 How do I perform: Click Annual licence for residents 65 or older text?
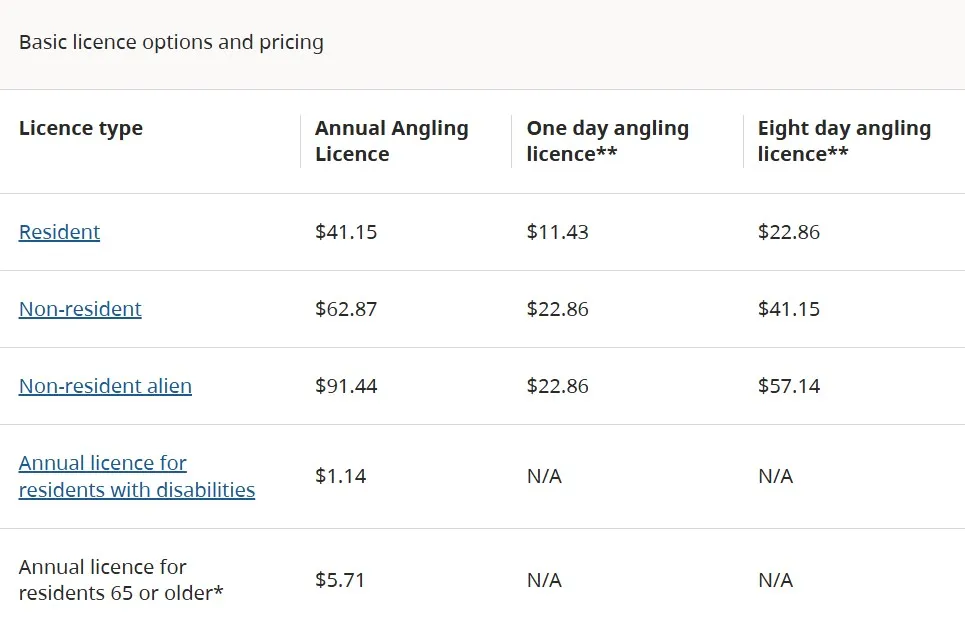121,580
